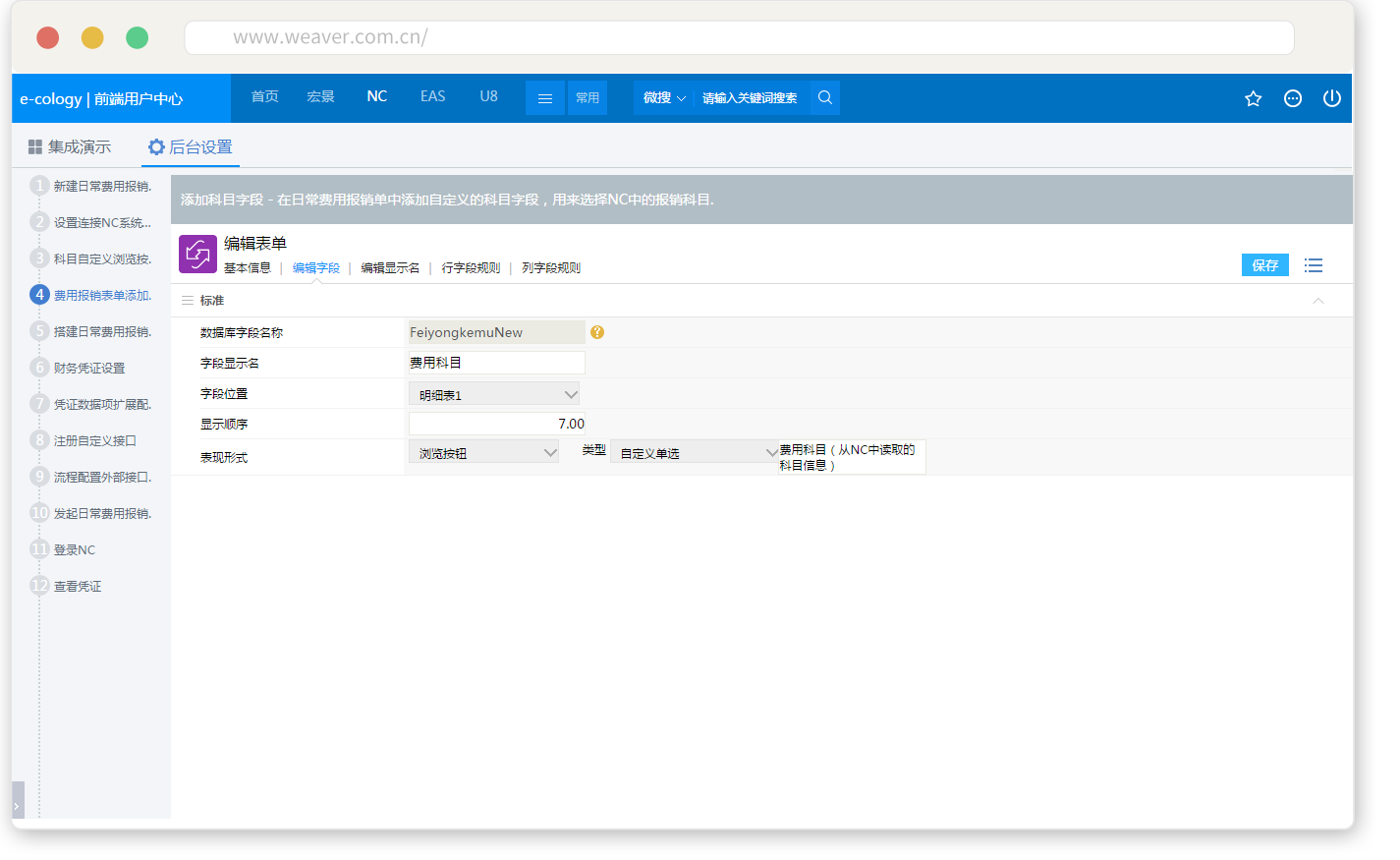The height and width of the screenshot is (860, 1400).
Task: Switch to the 集成演示 tab
Action: pyautogui.click(x=70, y=147)
